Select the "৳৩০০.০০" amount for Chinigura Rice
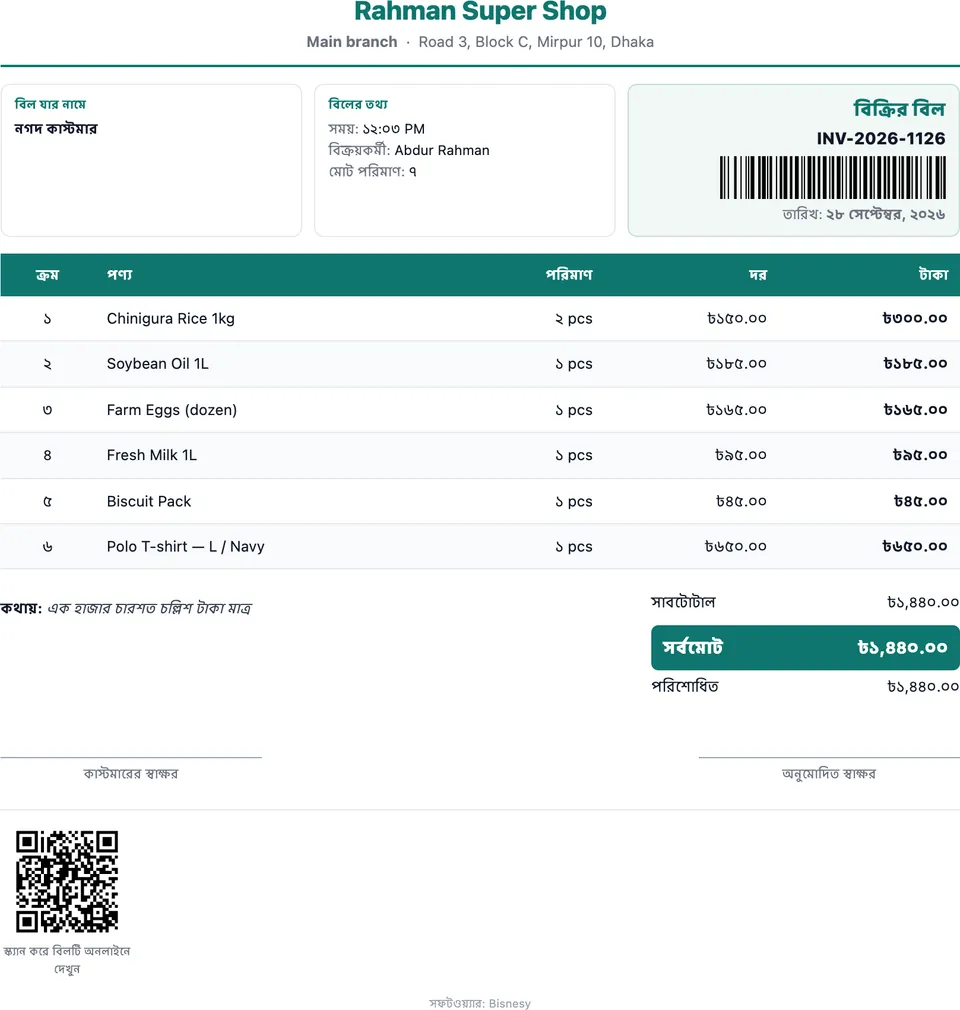 click(915, 318)
